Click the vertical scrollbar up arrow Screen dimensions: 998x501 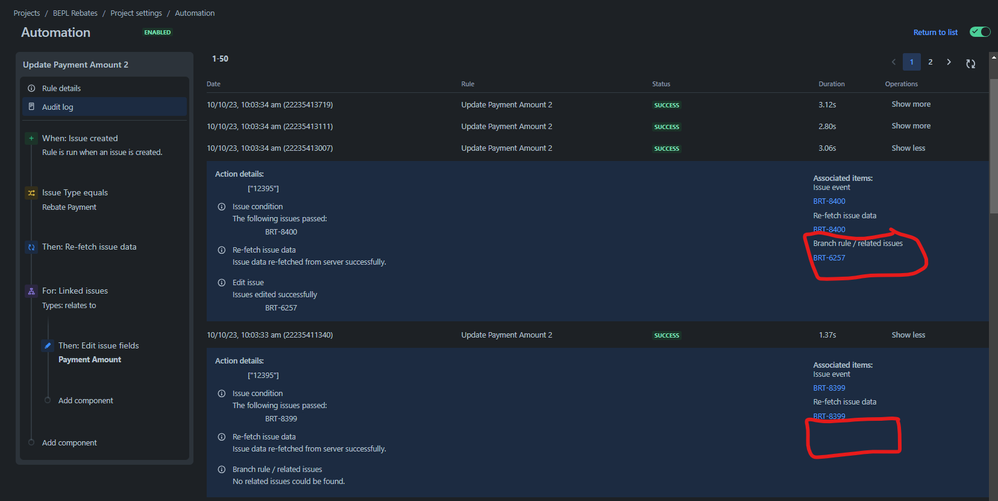pos(994,57)
